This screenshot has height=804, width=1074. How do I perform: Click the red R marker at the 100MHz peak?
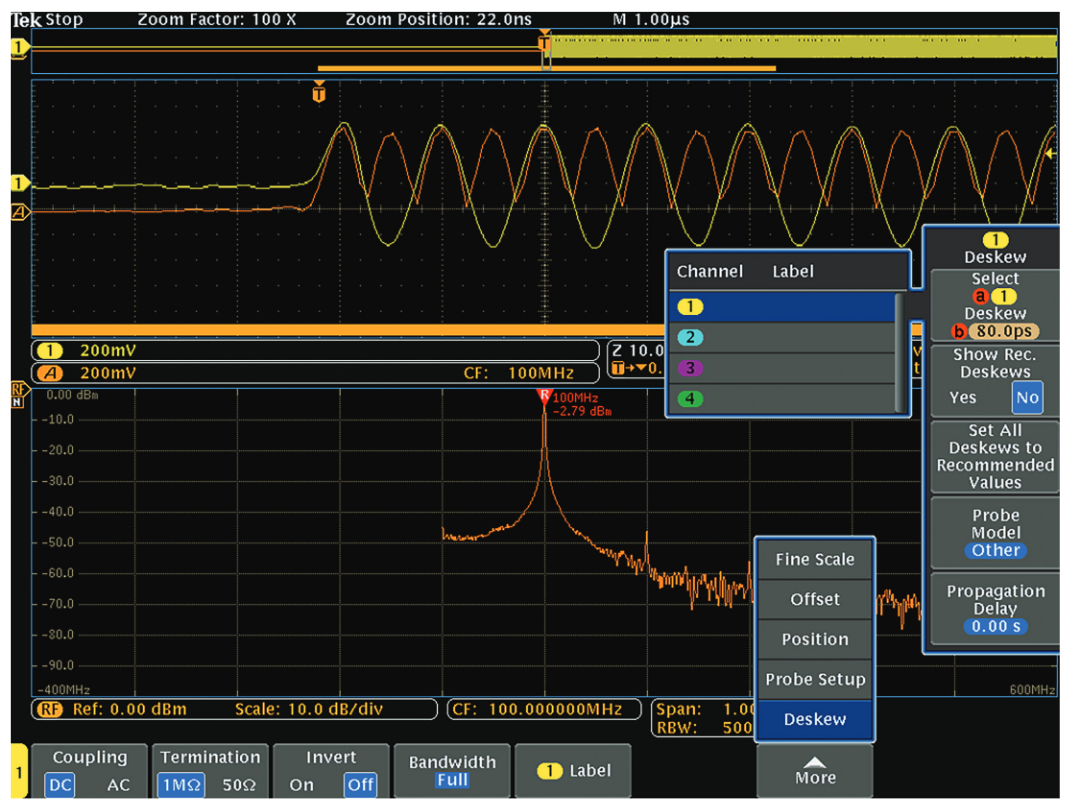(543, 395)
